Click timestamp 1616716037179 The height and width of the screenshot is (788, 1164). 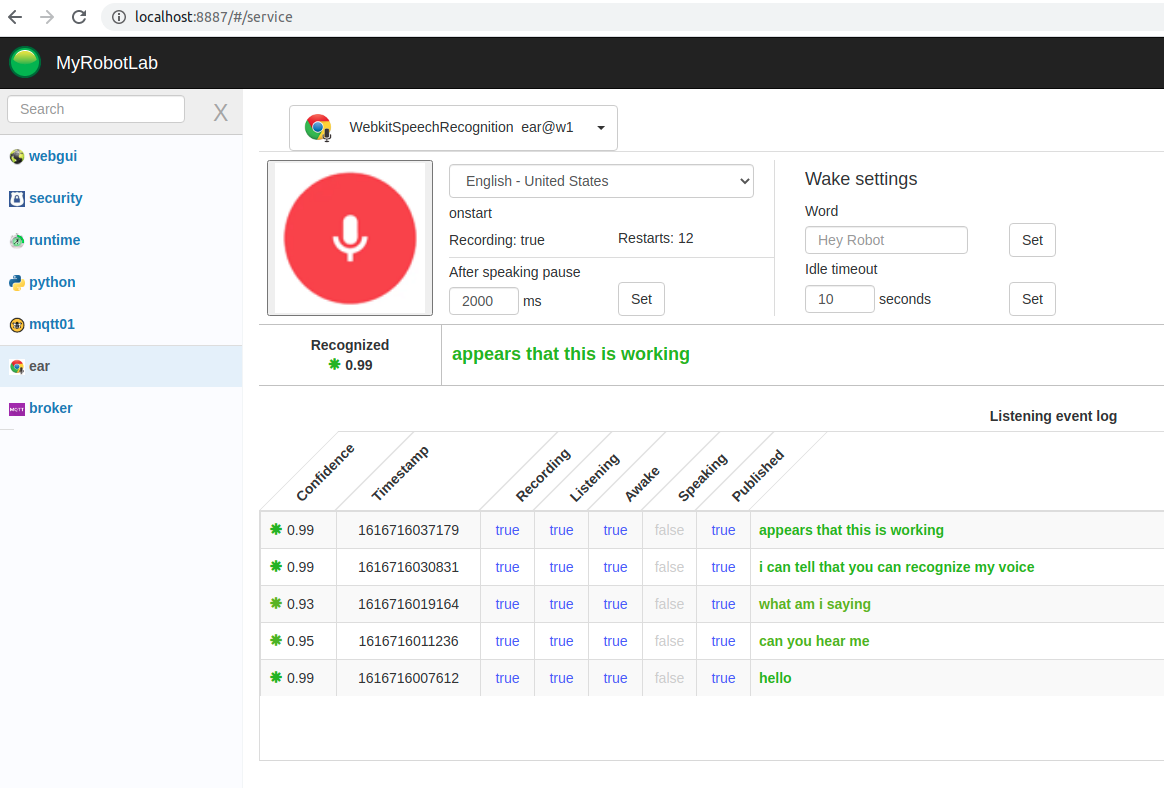tap(408, 530)
